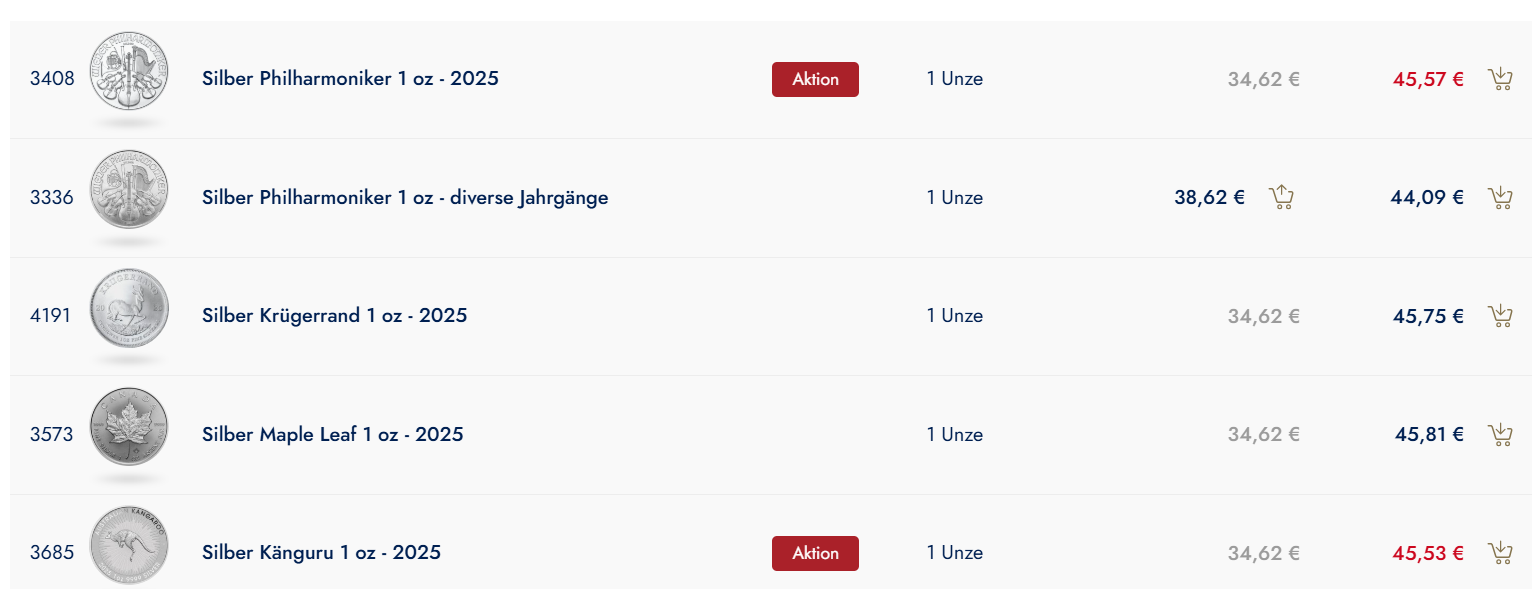Click cart icon next to 44,09 € price
Viewport: 1532px width, 589px height.
tap(1500, 197)
